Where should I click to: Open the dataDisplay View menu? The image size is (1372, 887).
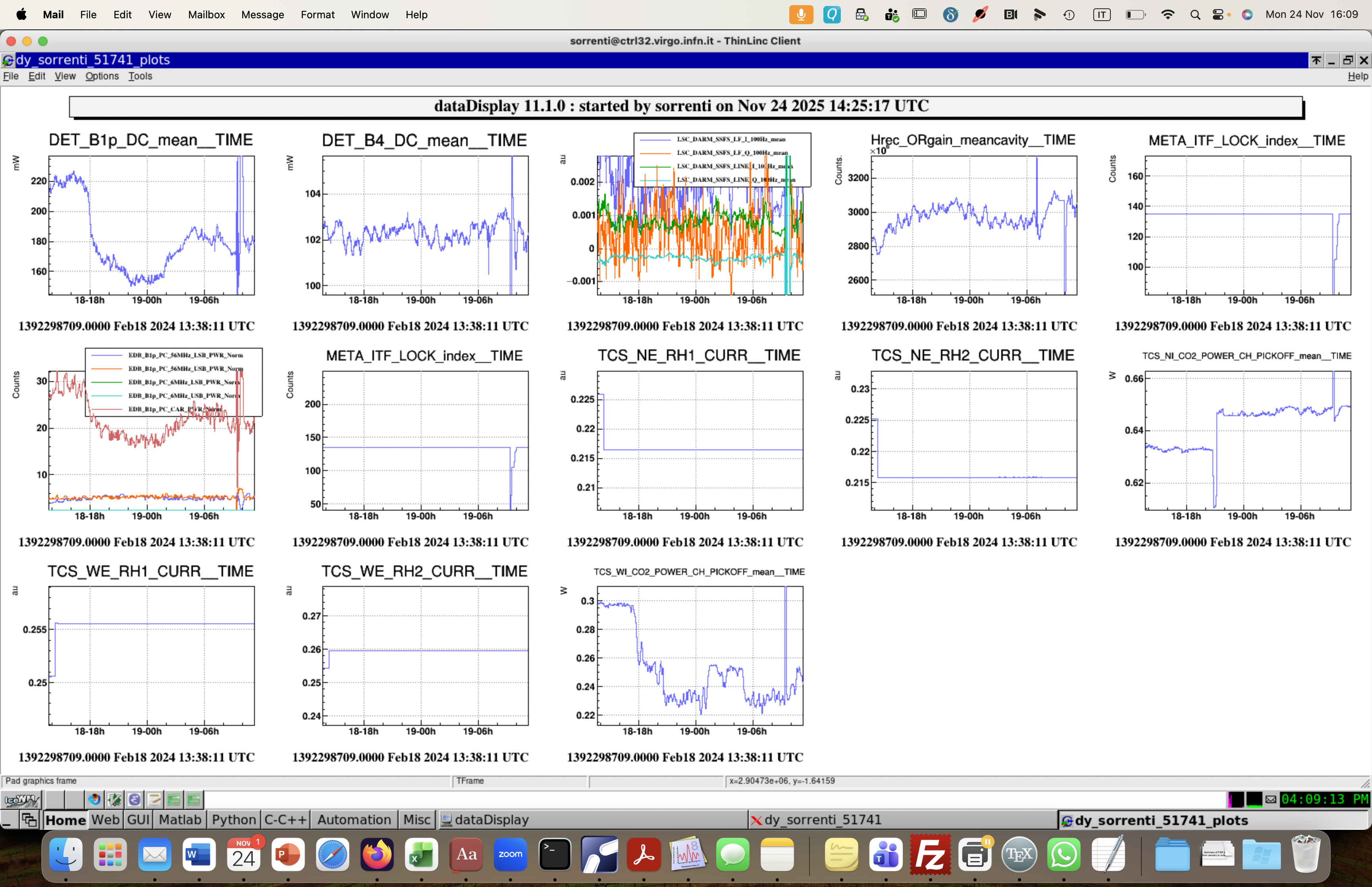coord(64,76)
